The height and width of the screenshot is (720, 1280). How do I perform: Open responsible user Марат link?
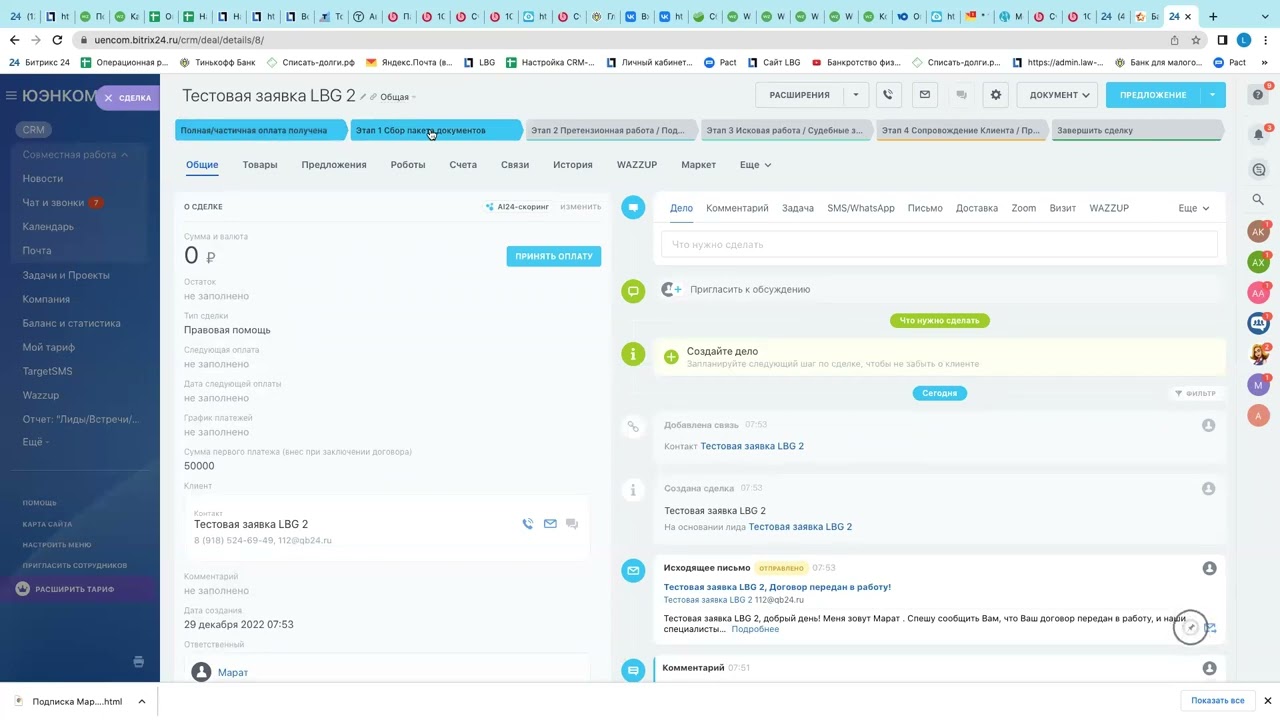point(233,672)
